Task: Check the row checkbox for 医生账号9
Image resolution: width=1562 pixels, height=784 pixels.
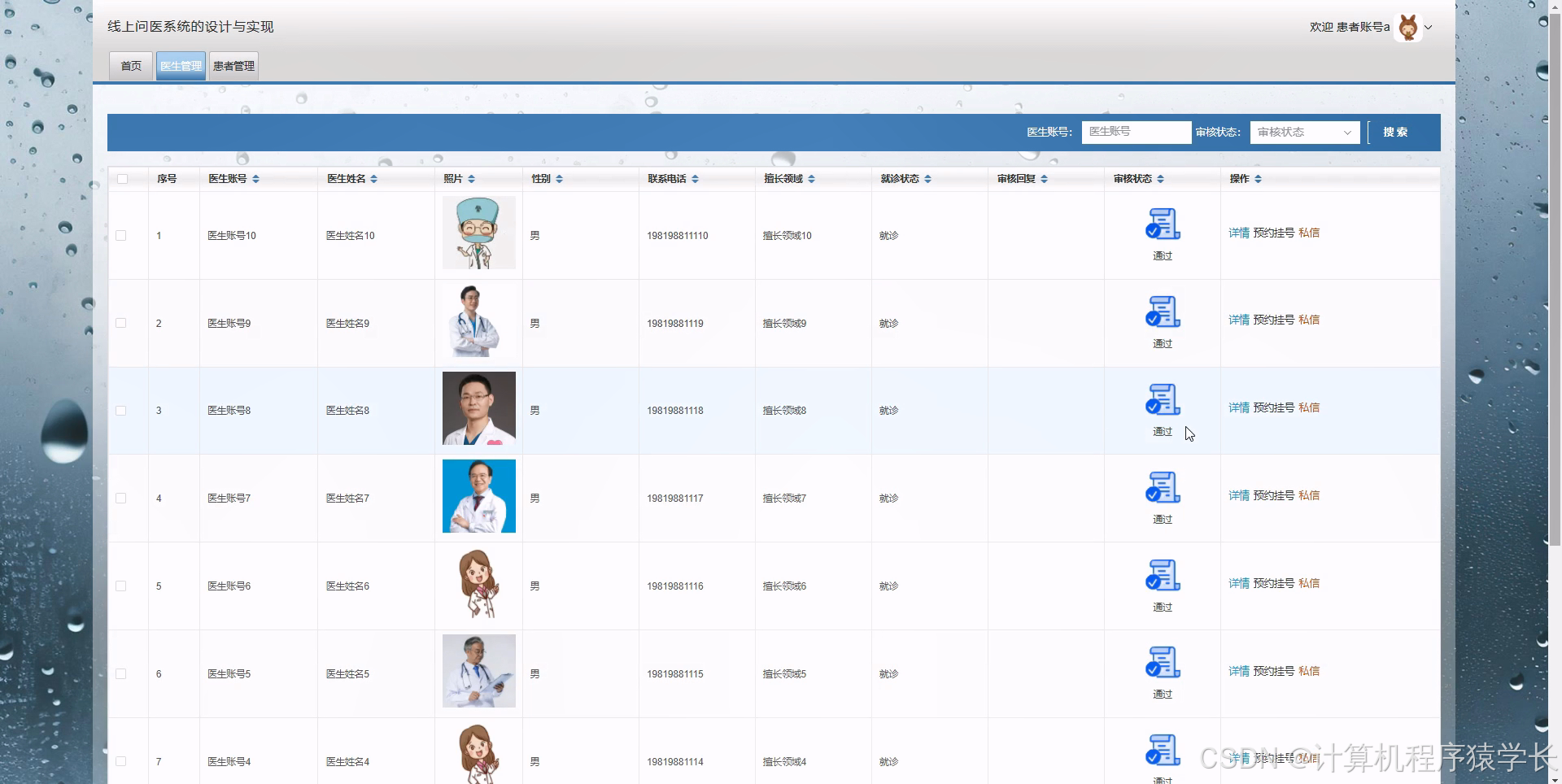Action: coord(120,323)
